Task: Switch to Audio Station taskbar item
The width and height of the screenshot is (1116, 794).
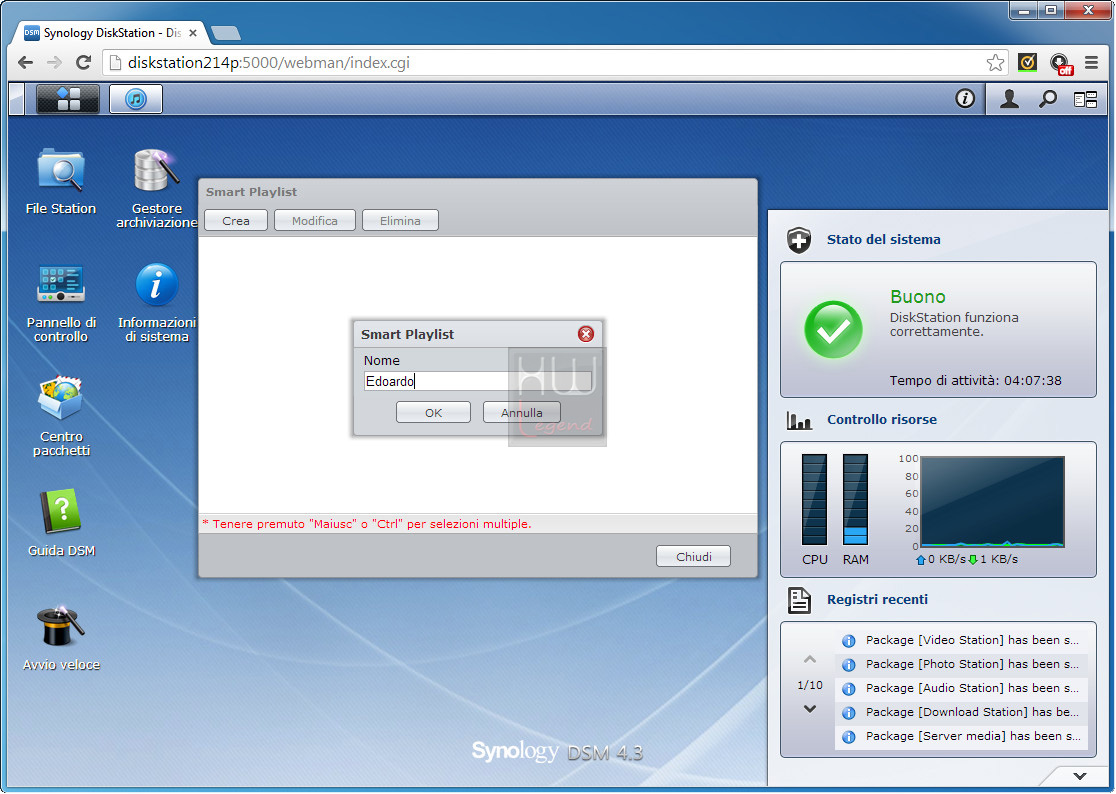Action: point(136,99)
